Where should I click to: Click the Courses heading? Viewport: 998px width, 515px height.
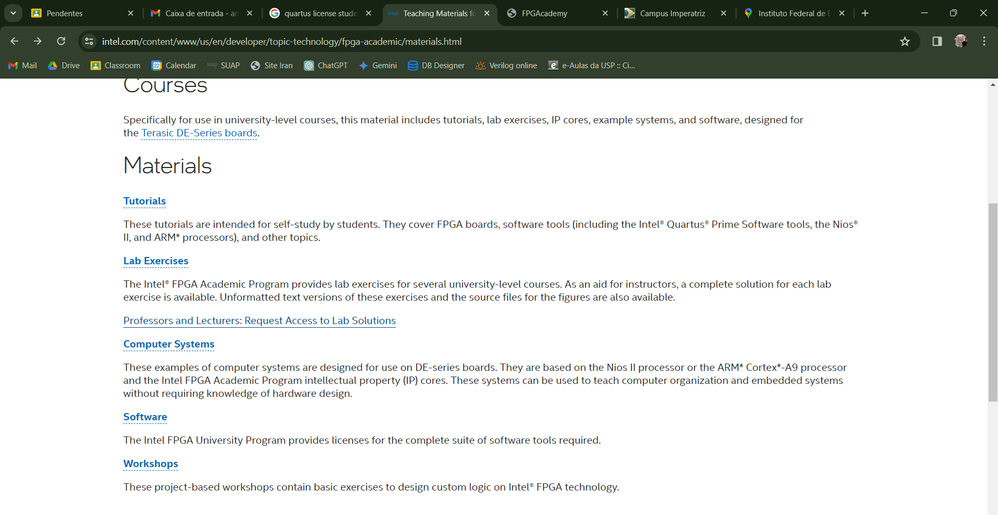(x=165, y=85)
